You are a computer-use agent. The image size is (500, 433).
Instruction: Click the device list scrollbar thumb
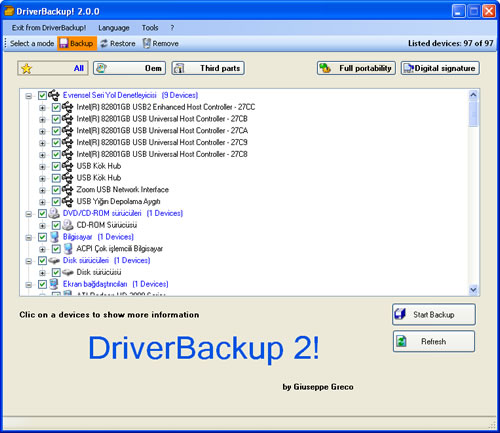click(473, 114)
